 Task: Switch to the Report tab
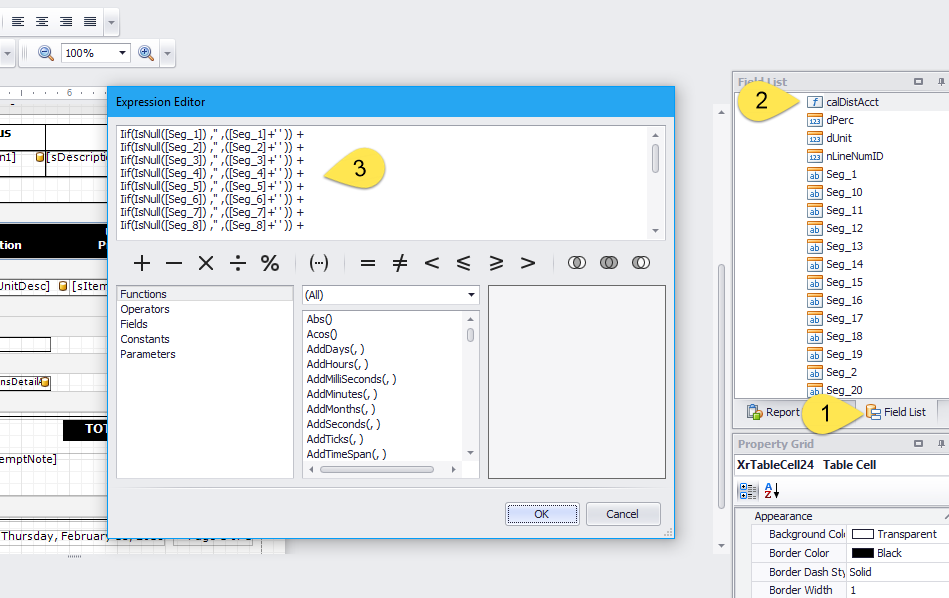click(x=773, y=412)
